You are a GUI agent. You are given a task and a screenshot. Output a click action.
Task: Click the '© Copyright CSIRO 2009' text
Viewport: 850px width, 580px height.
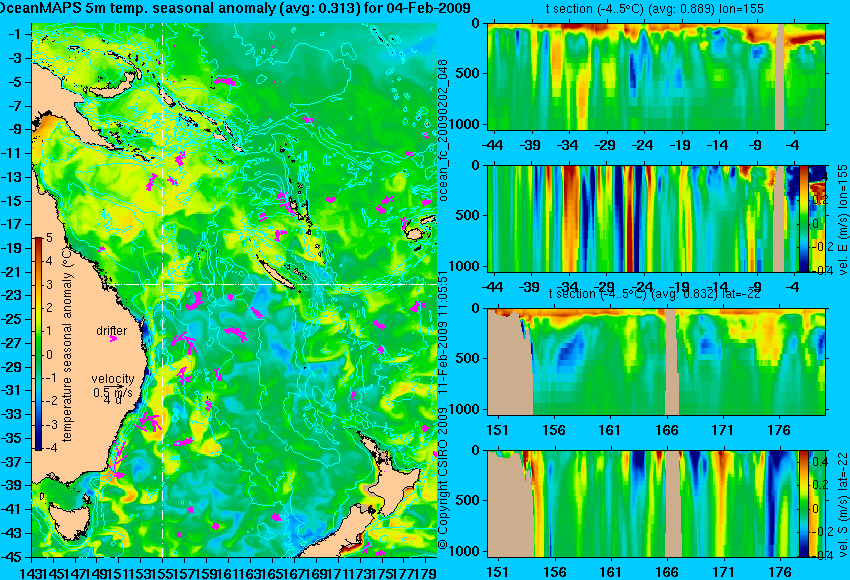click(x=443, y=479)
